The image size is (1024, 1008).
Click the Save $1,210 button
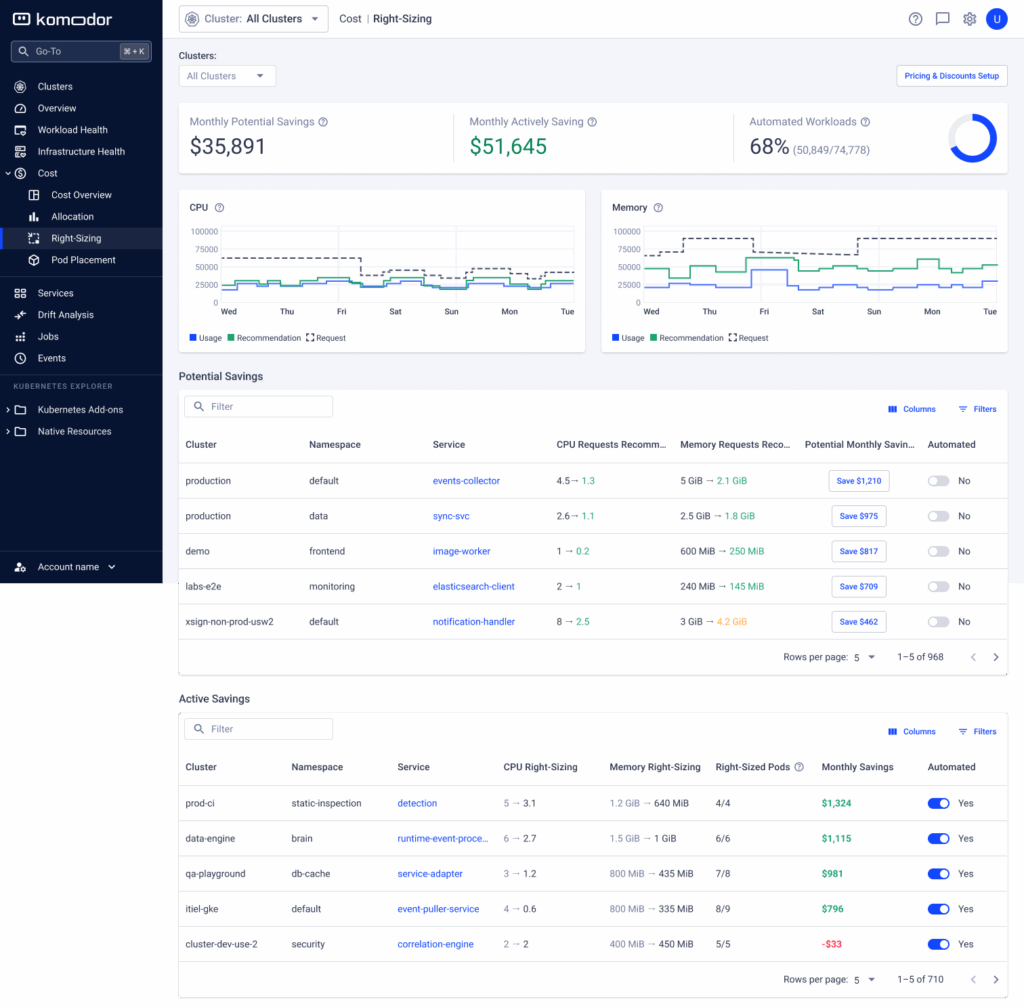point(859,481)
